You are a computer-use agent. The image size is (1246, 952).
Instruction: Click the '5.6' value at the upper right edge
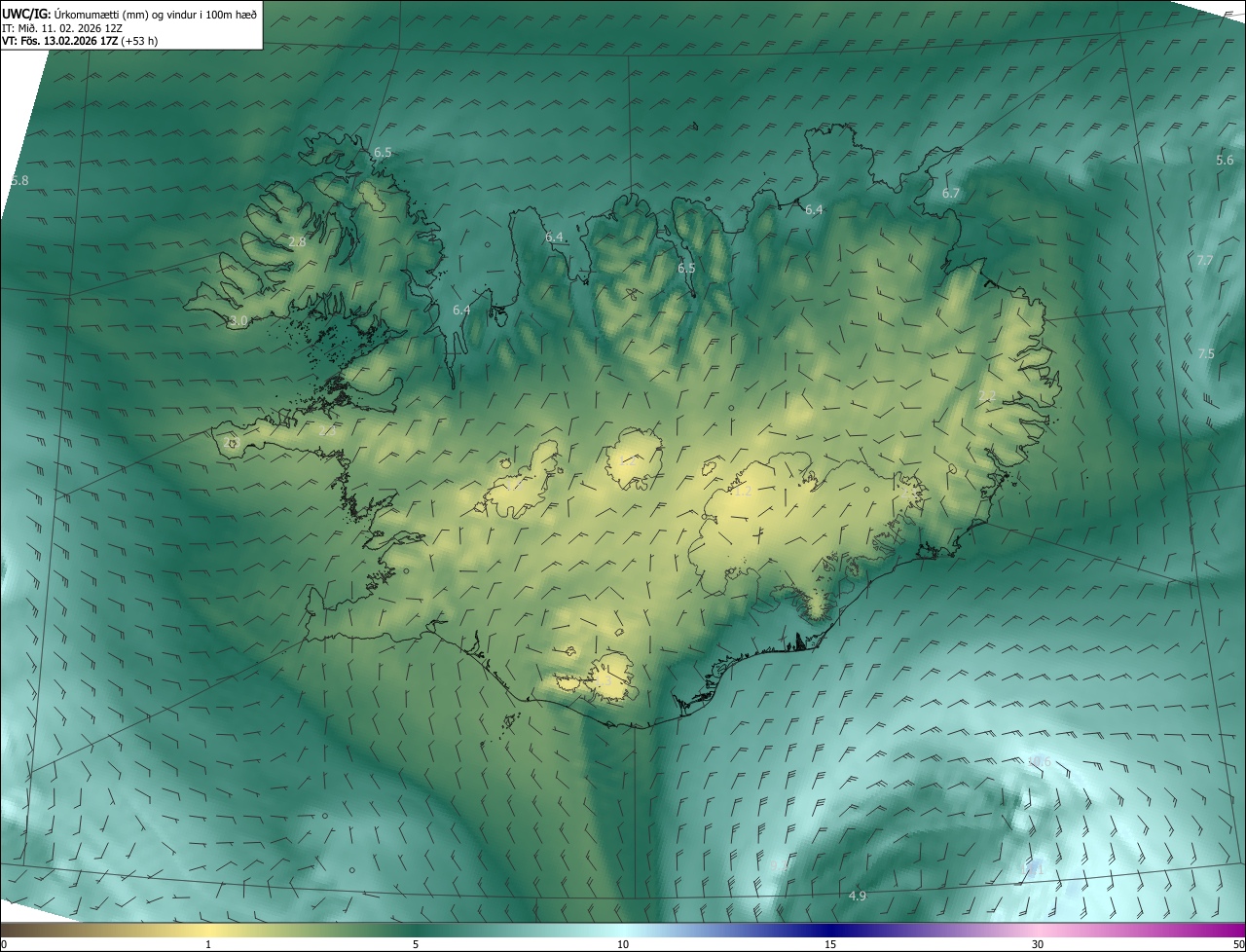click(1225, 161)
